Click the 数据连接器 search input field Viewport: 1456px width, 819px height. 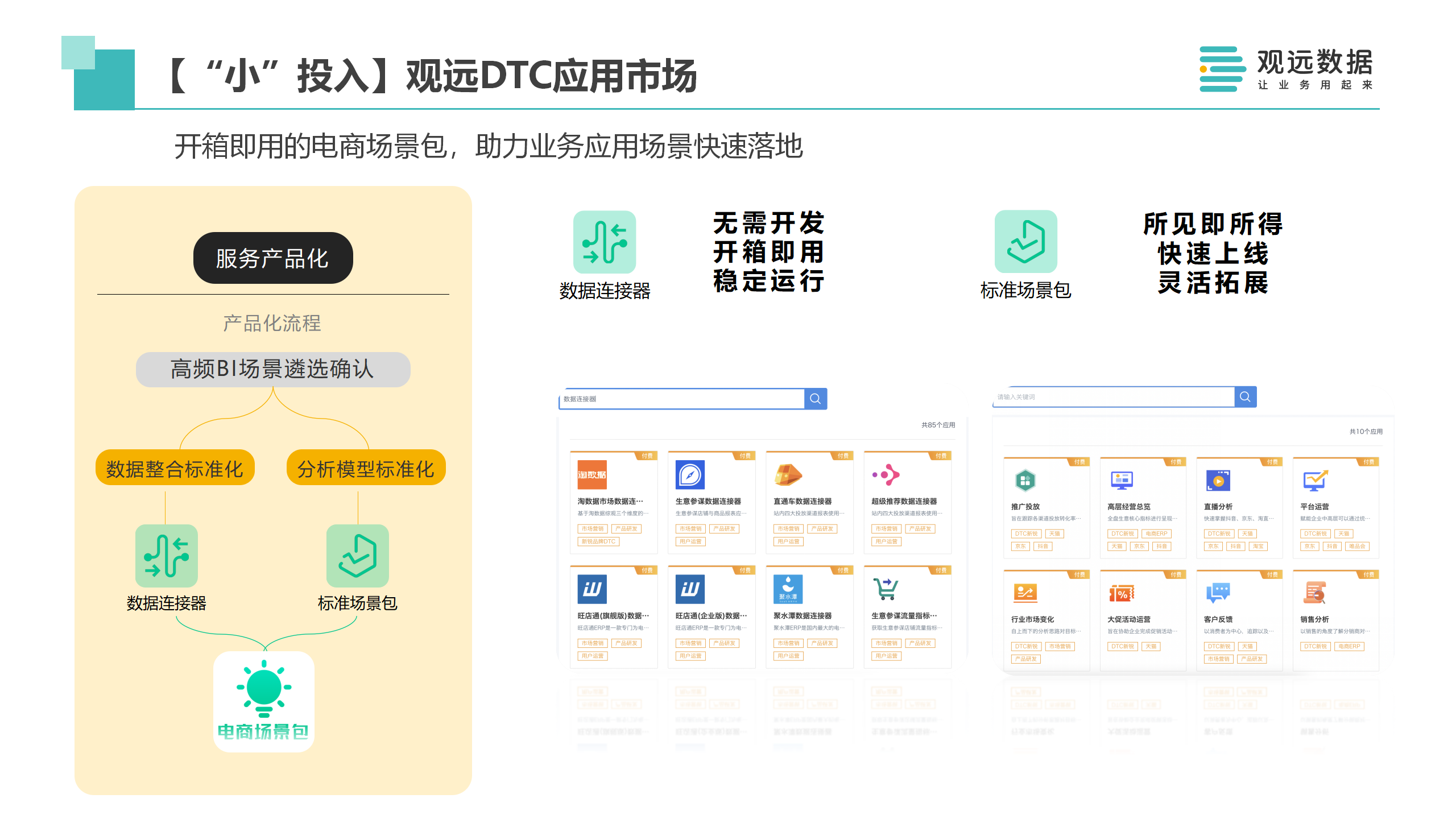[681, 399]
